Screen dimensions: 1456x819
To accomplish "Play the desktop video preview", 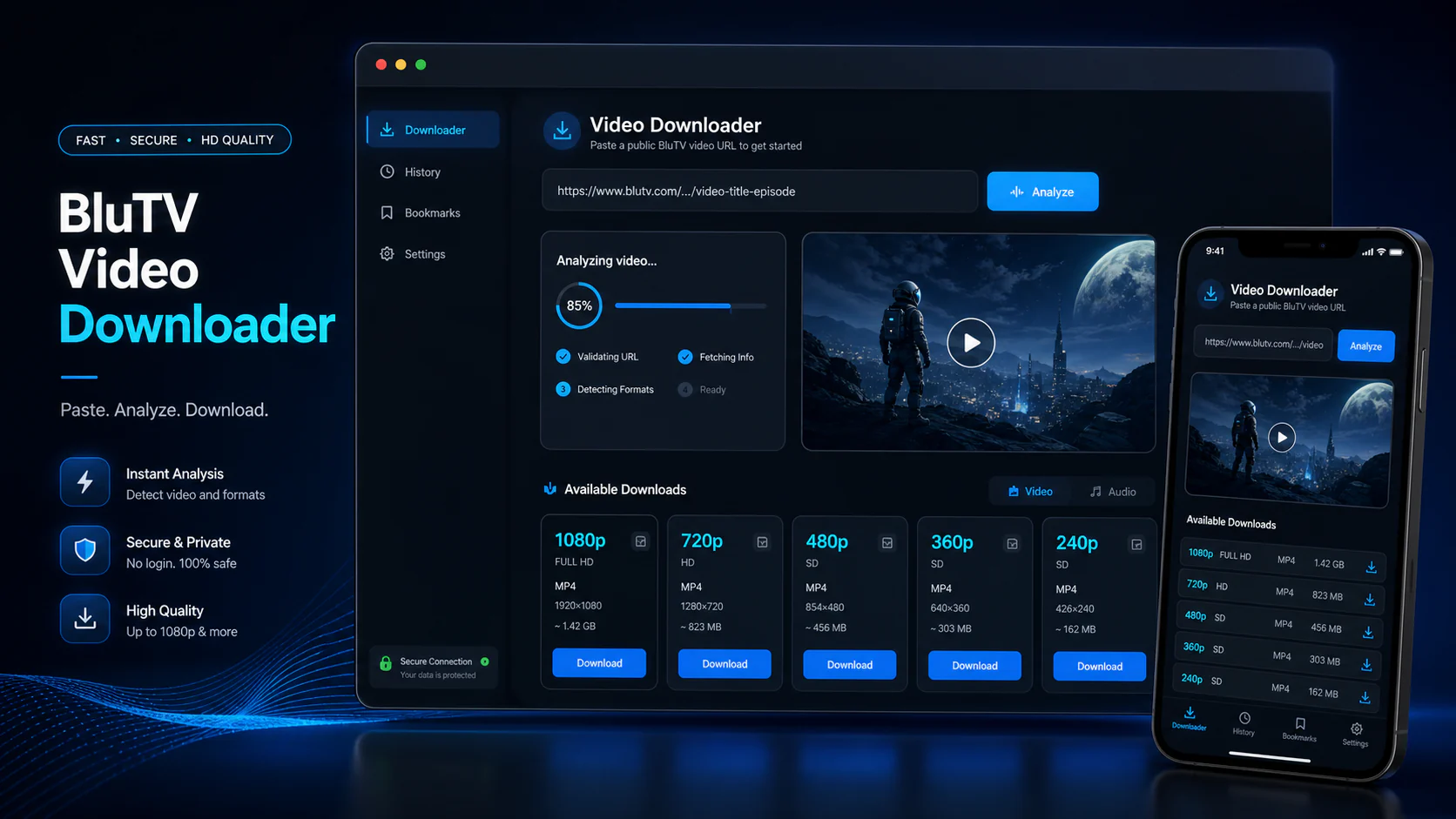I will pos(971,343).
